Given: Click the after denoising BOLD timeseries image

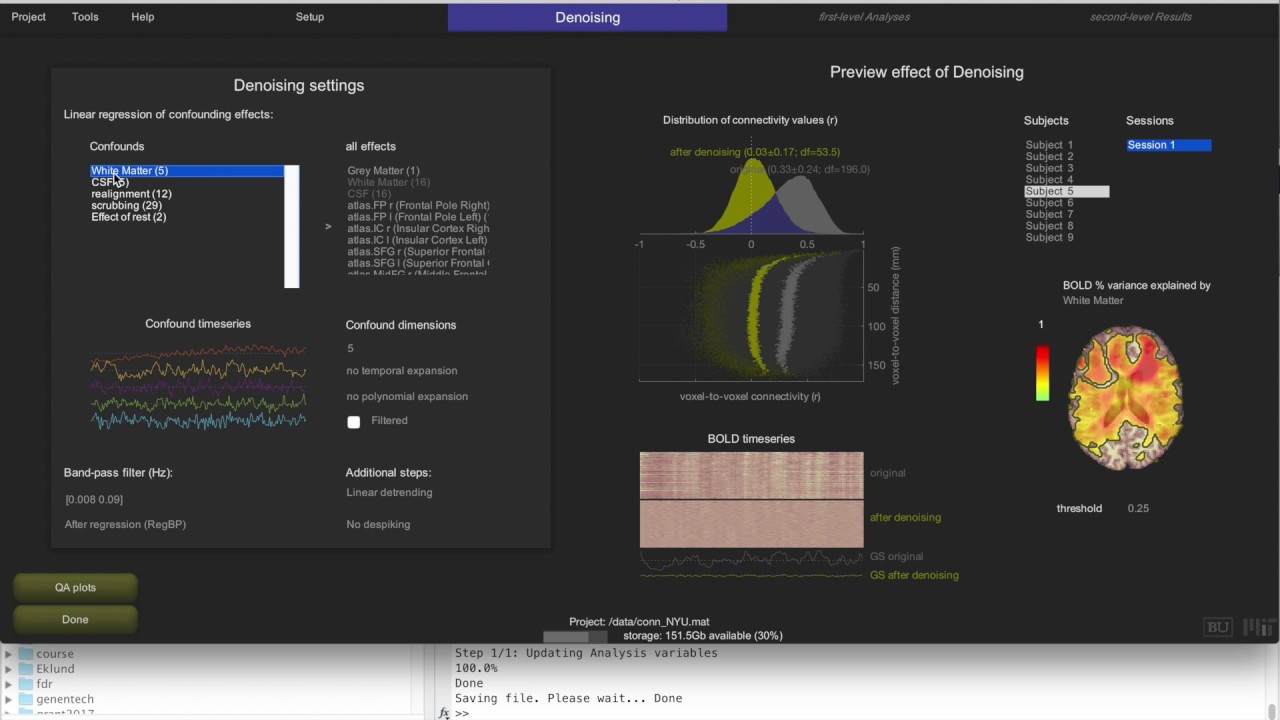Looking at the screenshot, I should [751, 524].
